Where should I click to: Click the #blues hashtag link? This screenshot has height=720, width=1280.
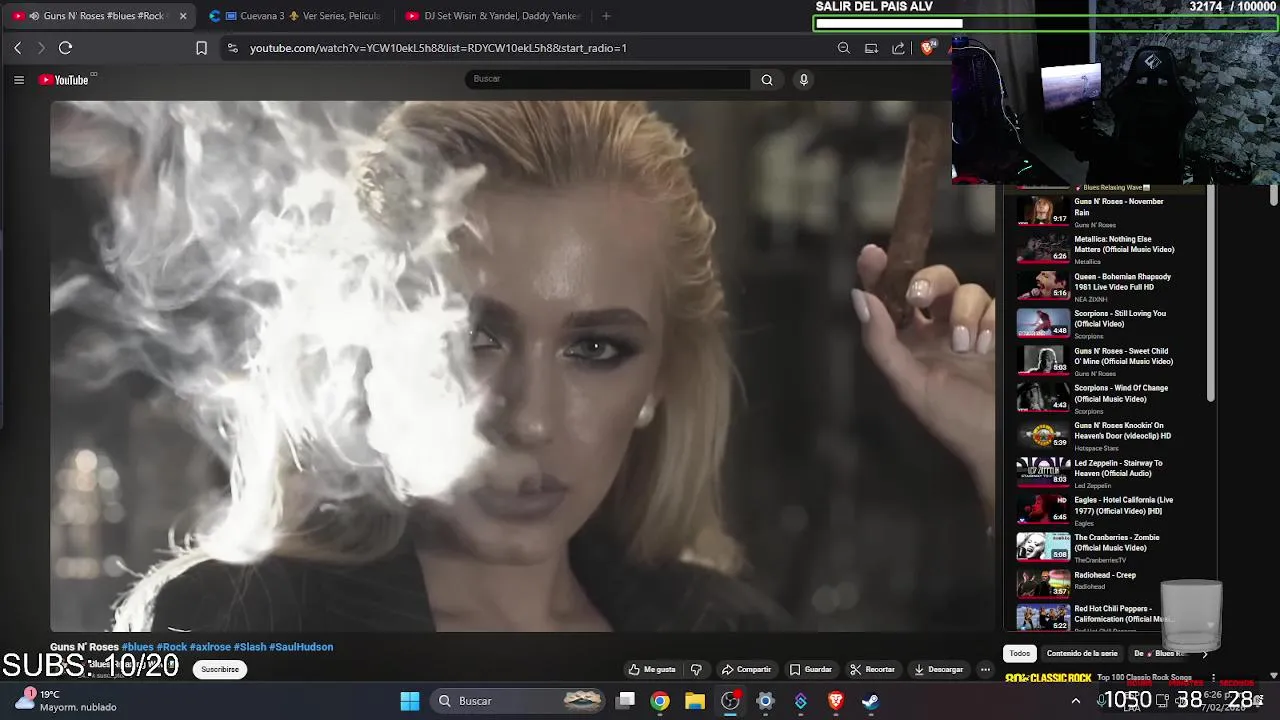pos(137,647)
